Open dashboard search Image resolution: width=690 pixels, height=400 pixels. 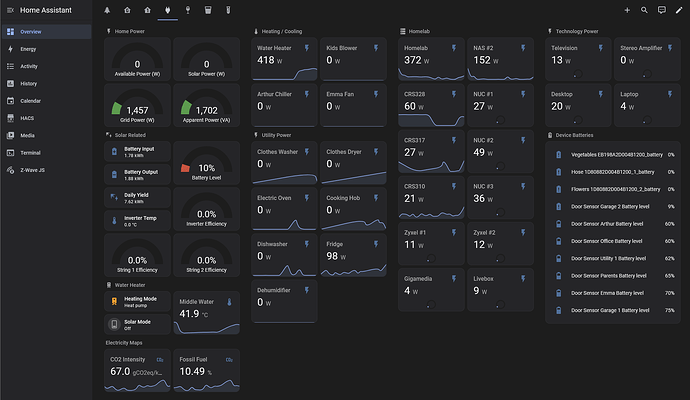click(644, 10)
